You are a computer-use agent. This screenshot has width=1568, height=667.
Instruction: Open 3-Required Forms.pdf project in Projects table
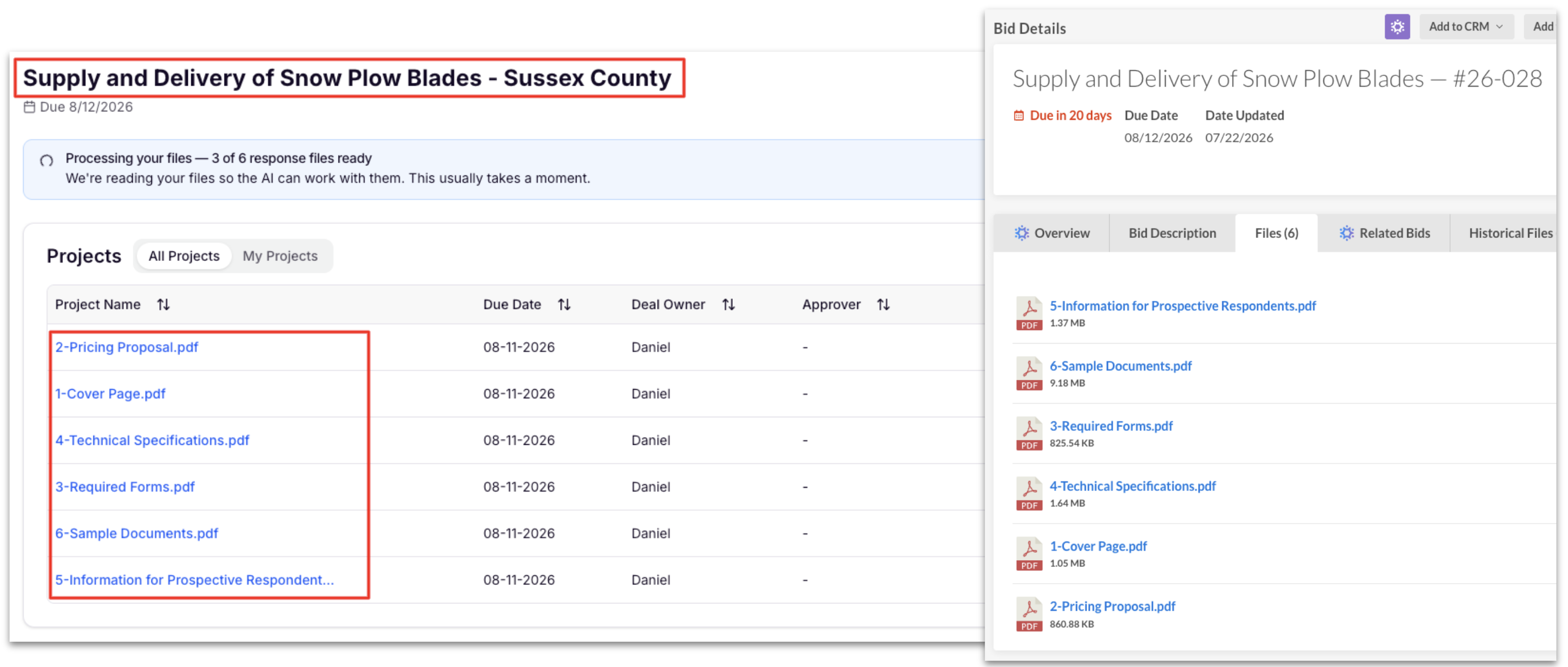tap(125, 488)
